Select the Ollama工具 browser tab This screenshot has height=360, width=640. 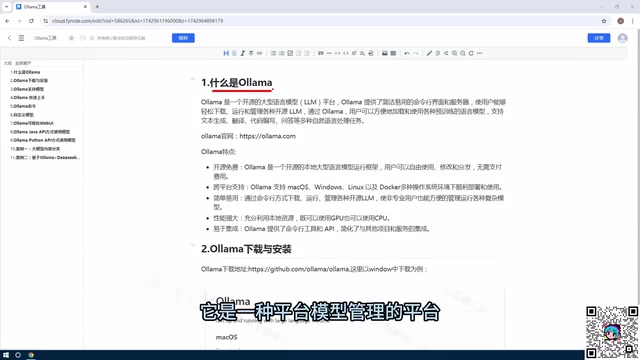point(52,7)
